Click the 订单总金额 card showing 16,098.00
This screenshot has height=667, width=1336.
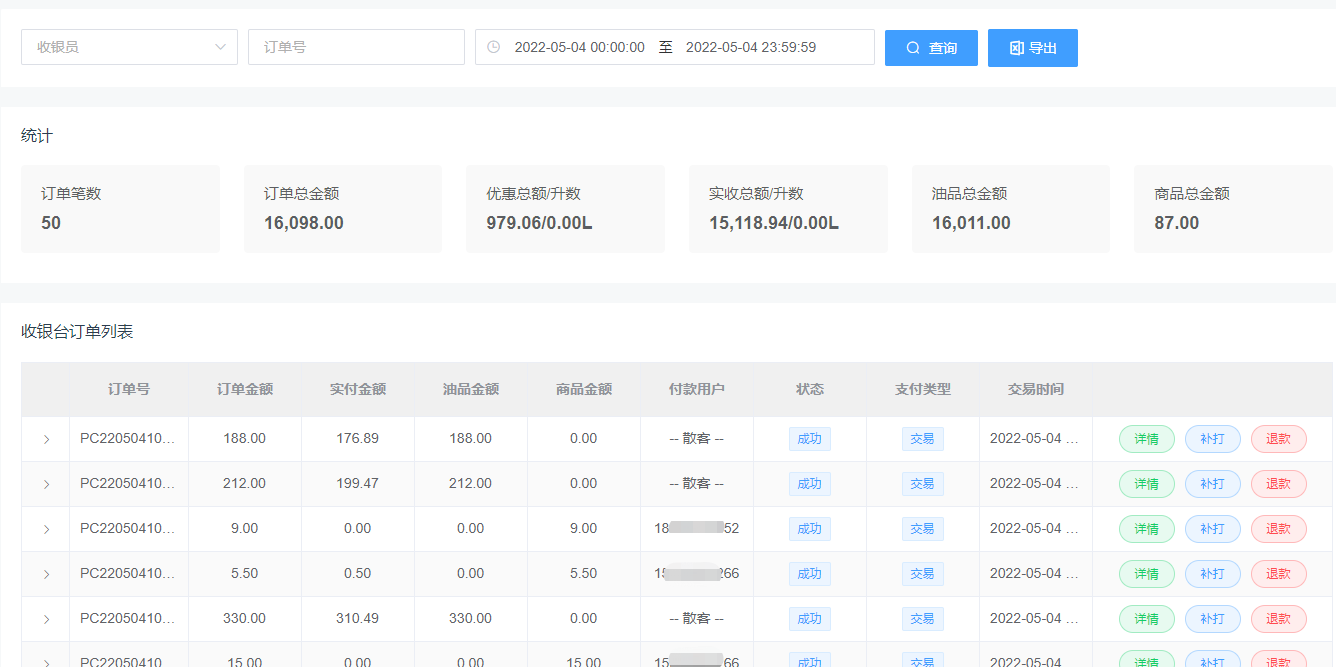click(x=343, y=209)
